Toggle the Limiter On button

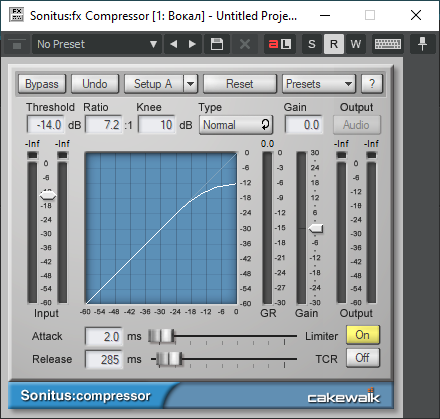pyautogui.click(x=363, y=335)
